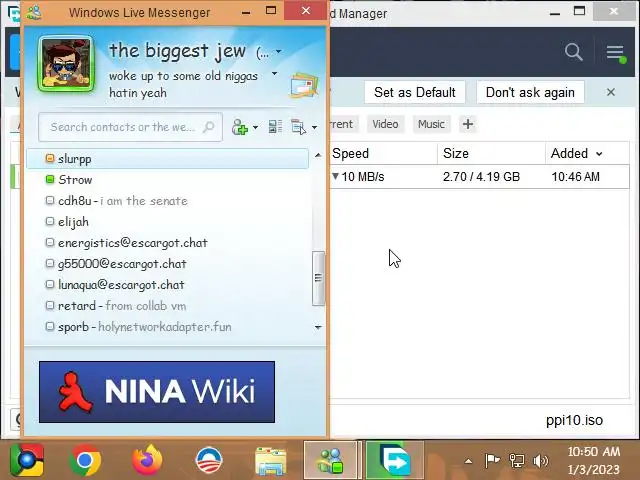This screenshot has width=640, height=480.
Task: Open the Obama logo taskbar app
Action: click(x=209, y=460)
